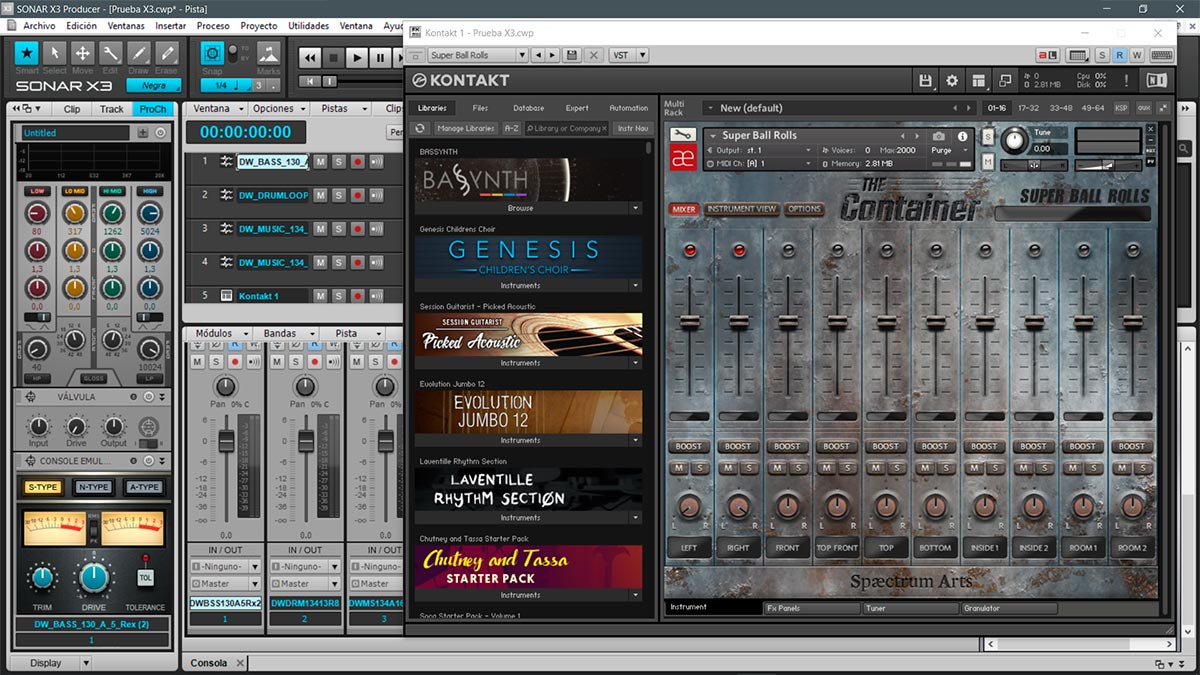Toggle ProChannel power button beside Untitled
The width and height of the screenshot is (1200, 675).
coord(161,133)
